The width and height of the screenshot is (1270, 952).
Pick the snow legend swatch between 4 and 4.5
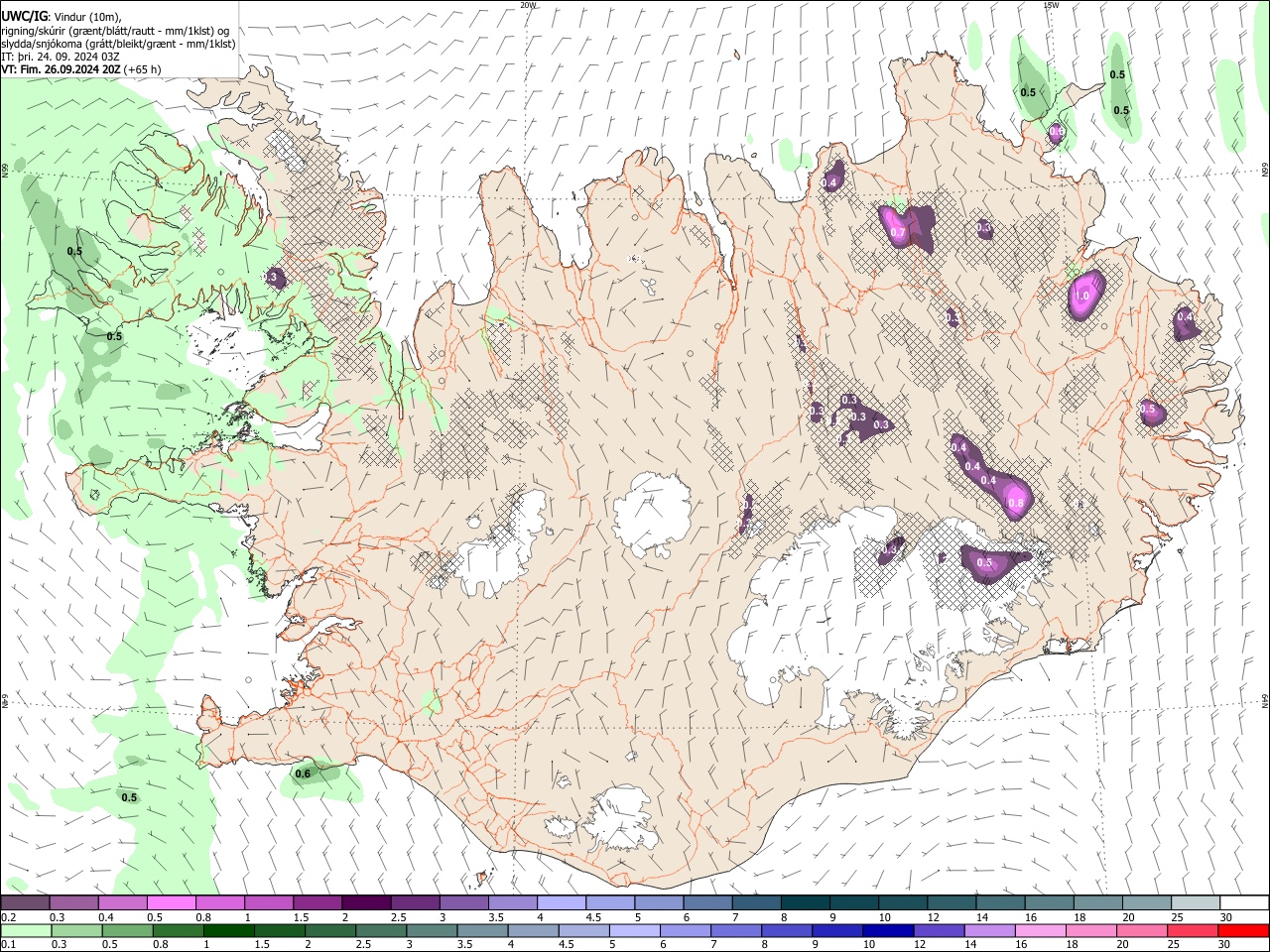561,902
